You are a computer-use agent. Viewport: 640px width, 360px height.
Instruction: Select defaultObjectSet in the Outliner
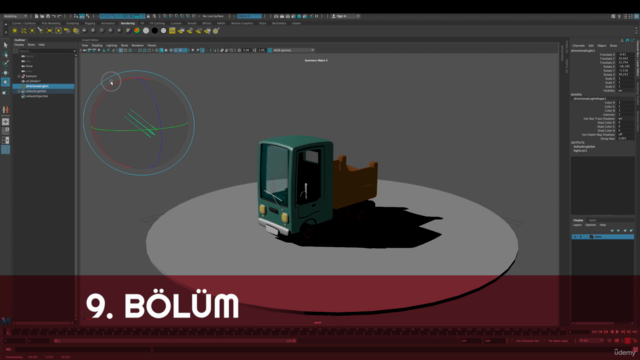point(37,96)
